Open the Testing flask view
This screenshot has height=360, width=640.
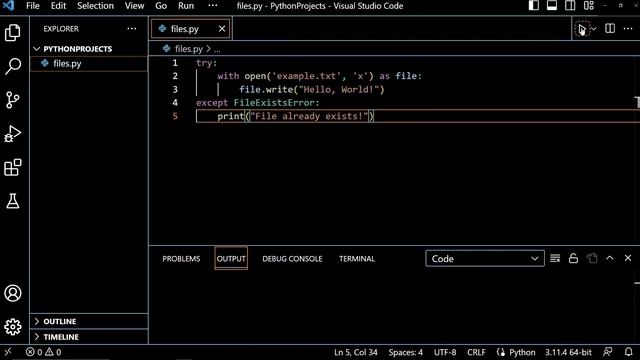click(x=13, y=201)
